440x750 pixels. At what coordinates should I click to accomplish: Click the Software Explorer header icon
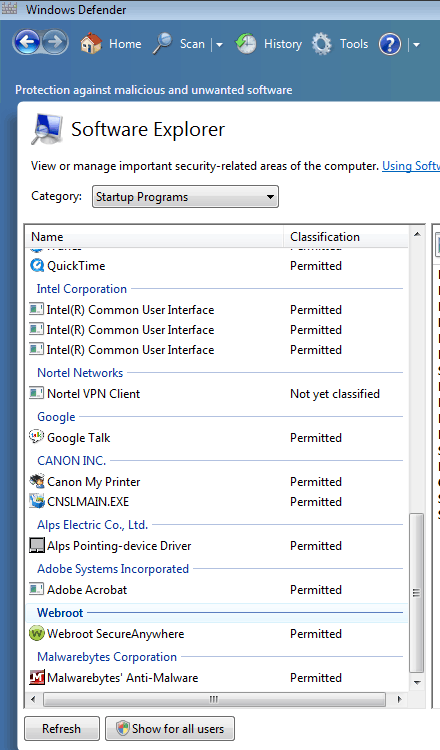coord(47,129)
